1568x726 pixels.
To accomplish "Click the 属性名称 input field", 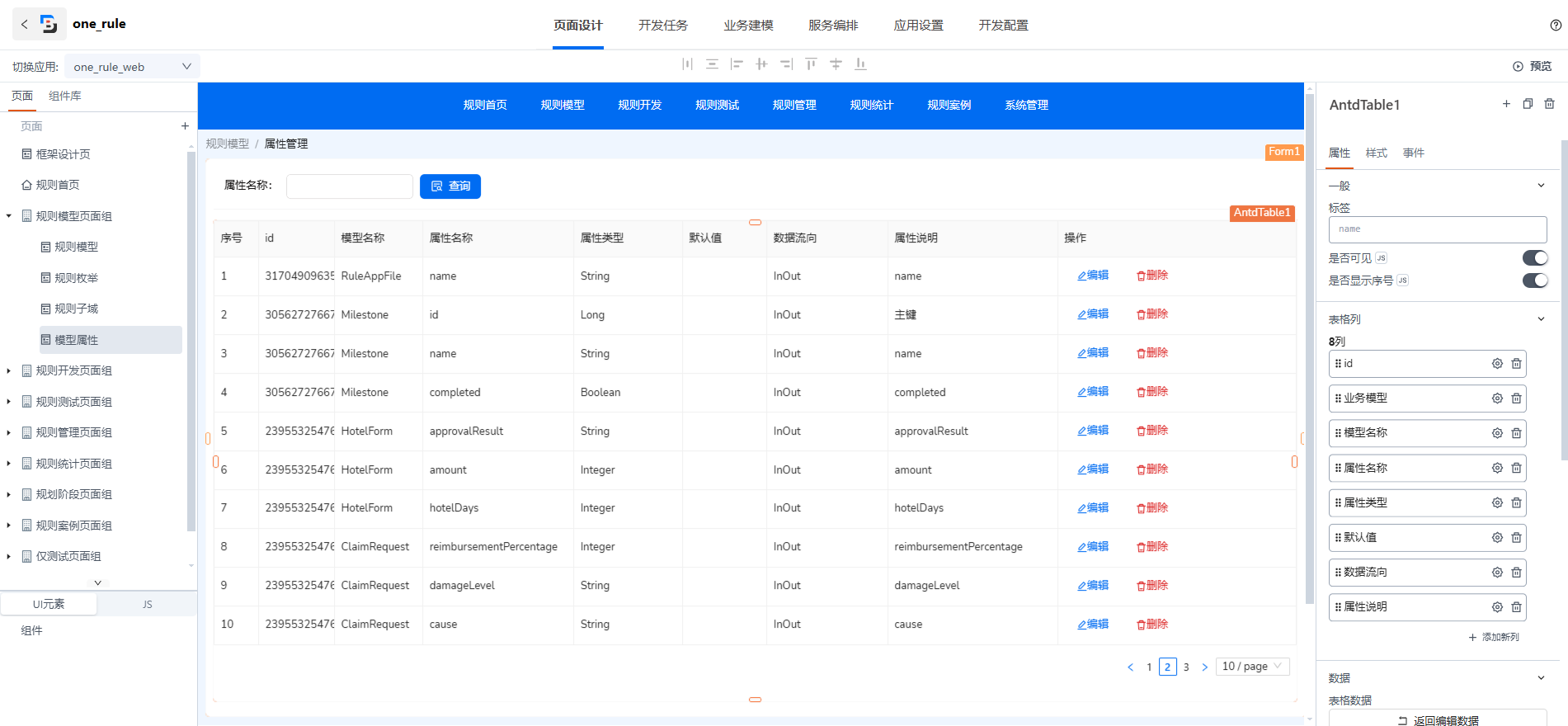I will point(350,186).
